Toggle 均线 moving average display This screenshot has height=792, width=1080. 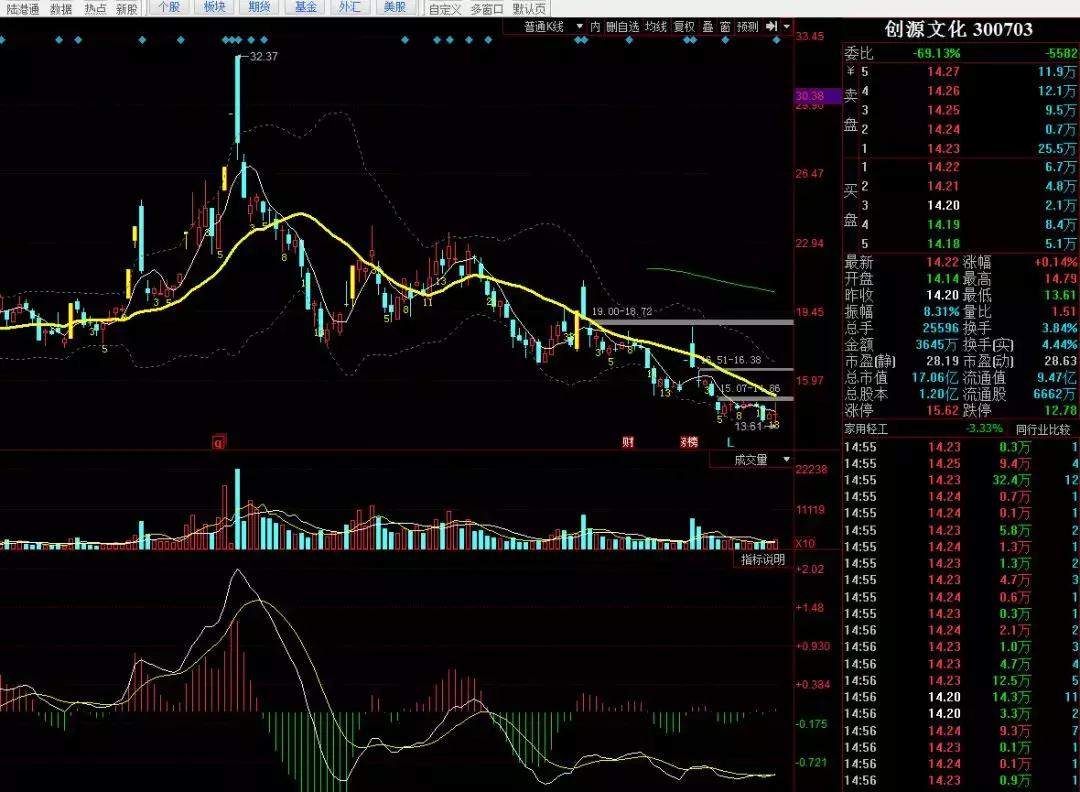(655, 26)
